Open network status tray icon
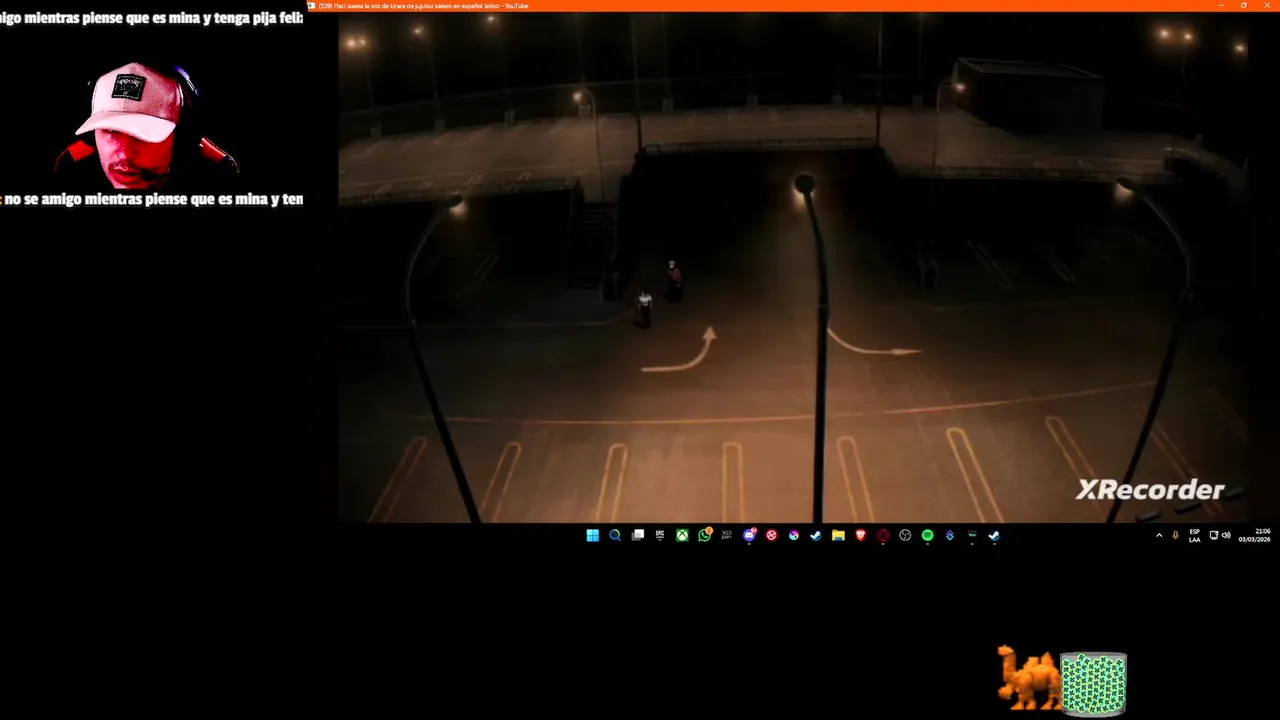1280x720 pixels. point(1214,535)
